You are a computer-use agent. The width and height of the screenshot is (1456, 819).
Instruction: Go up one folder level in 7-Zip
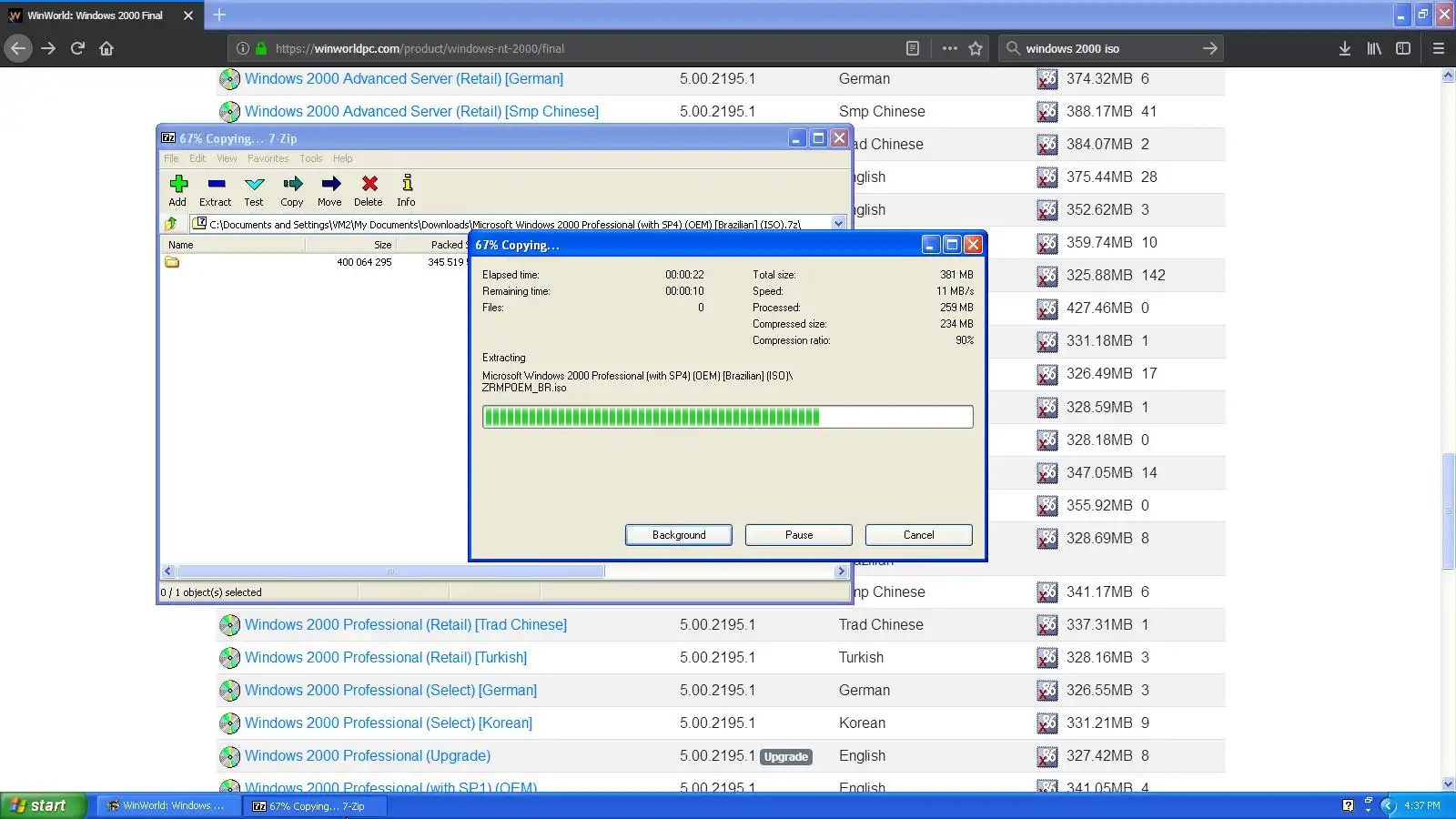tap(171, 223)
